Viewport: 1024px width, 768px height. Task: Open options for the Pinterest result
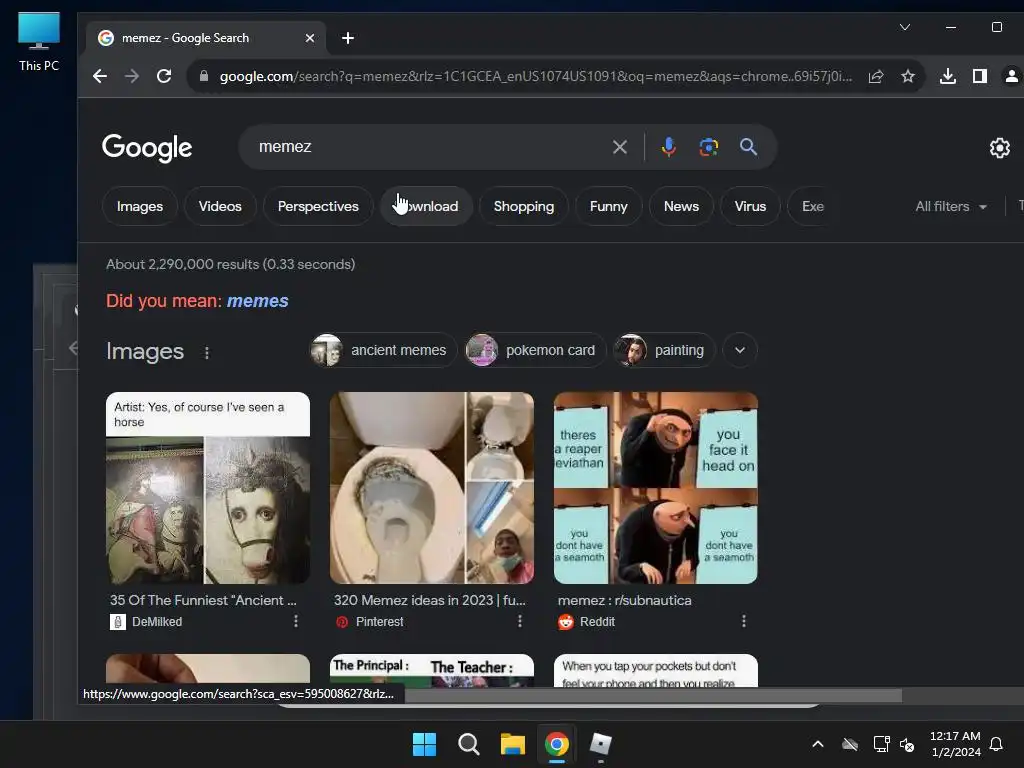[520, 621]
